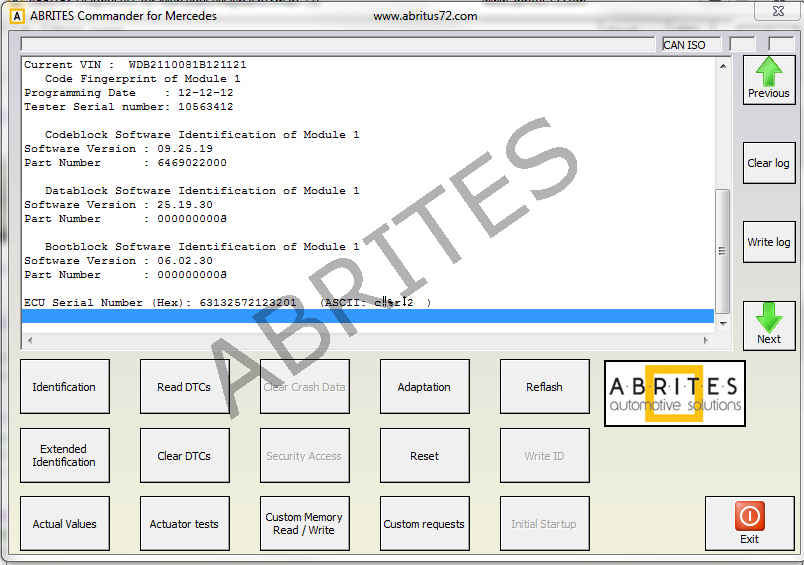Open Actual Values
804x565 pixels.
point(65,523)
